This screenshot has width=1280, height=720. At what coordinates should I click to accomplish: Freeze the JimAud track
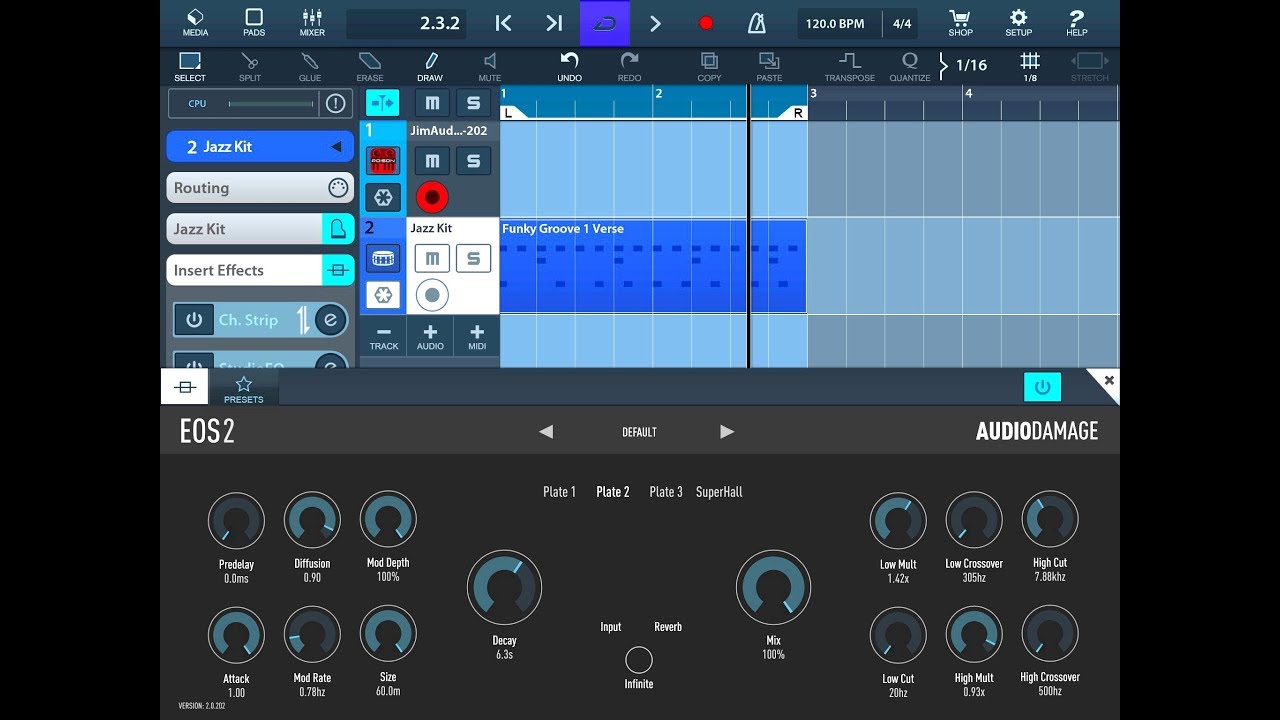coord(383,197)
